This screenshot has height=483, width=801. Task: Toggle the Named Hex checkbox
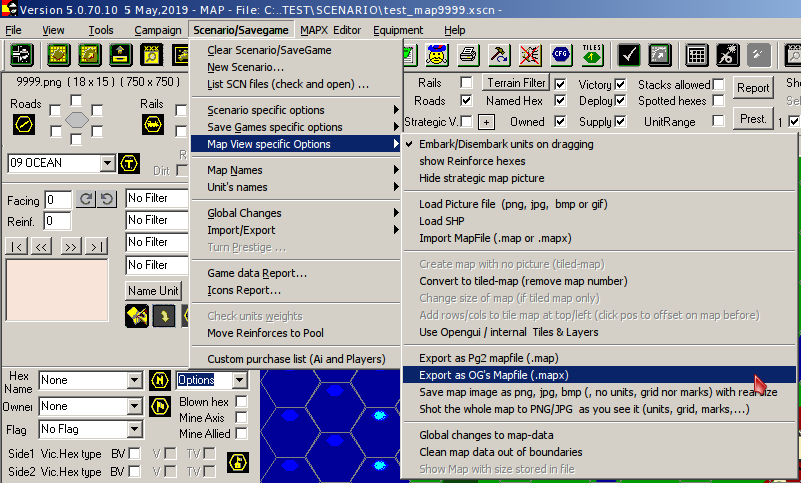coord(560,100)
